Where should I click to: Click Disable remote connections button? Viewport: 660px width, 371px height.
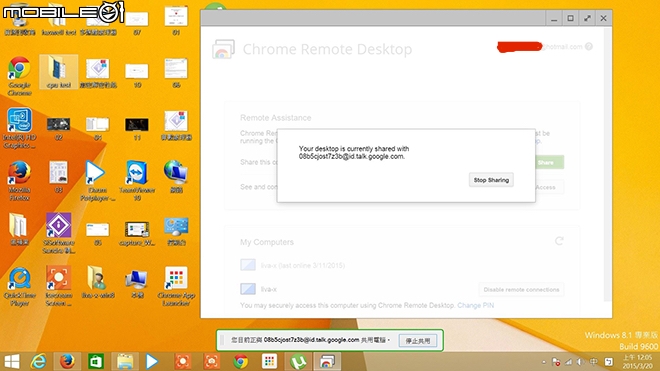[x=521, y=290]
